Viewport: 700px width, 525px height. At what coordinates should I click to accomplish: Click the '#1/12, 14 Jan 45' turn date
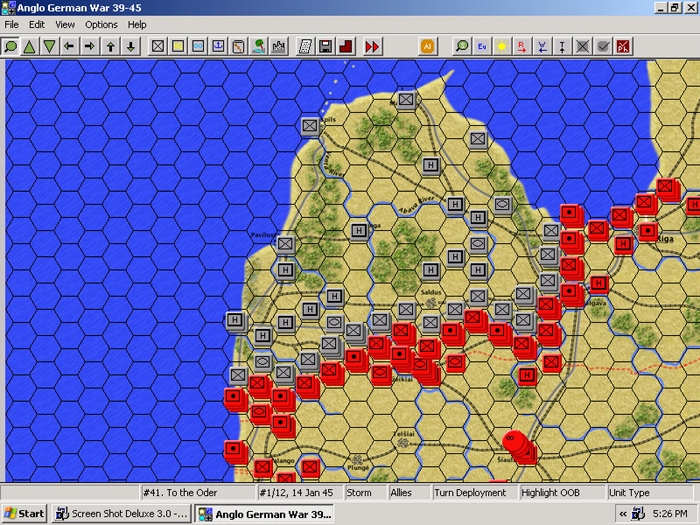[300, 493]
